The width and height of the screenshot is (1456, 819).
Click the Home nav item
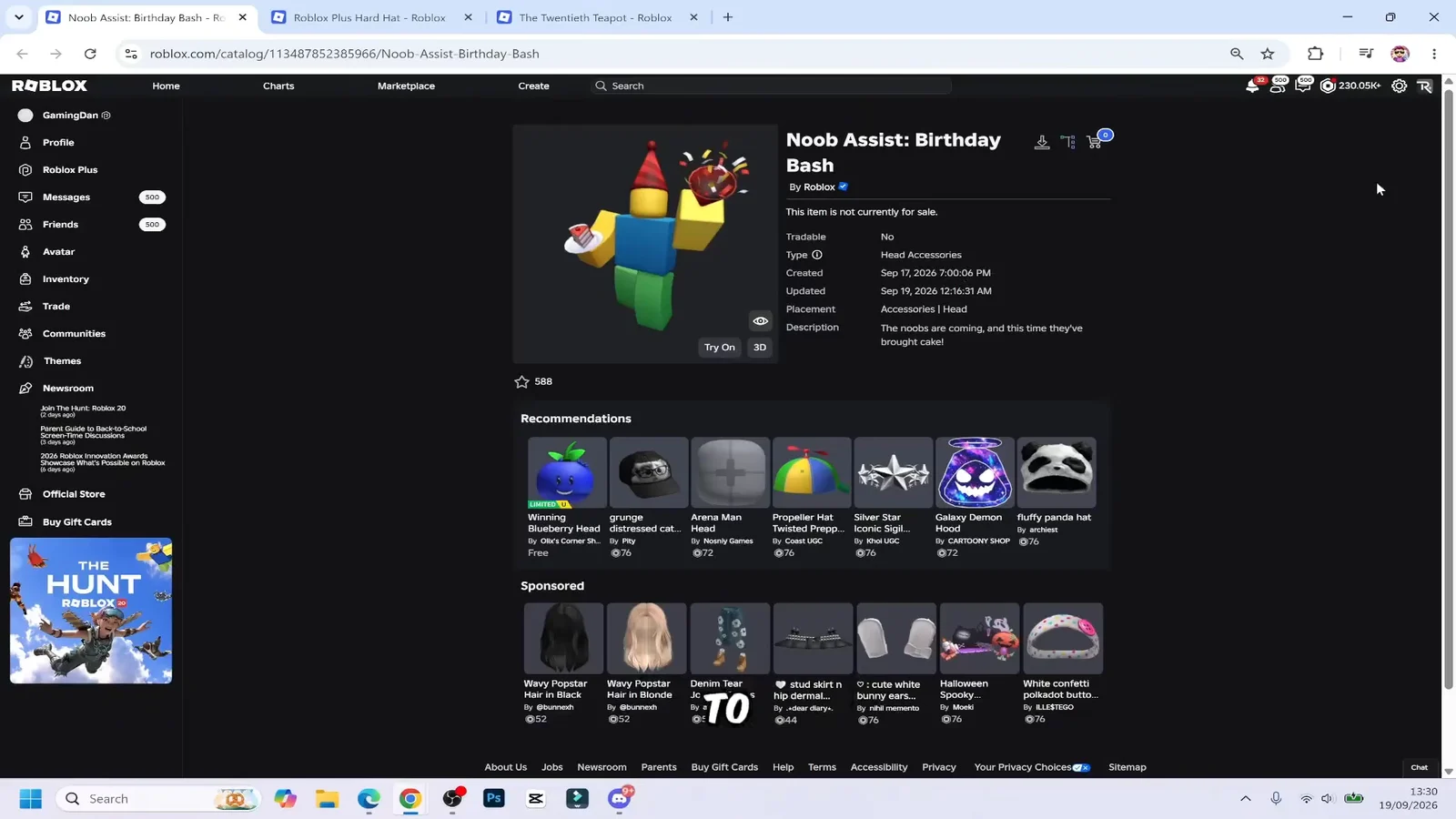[166, 86]
